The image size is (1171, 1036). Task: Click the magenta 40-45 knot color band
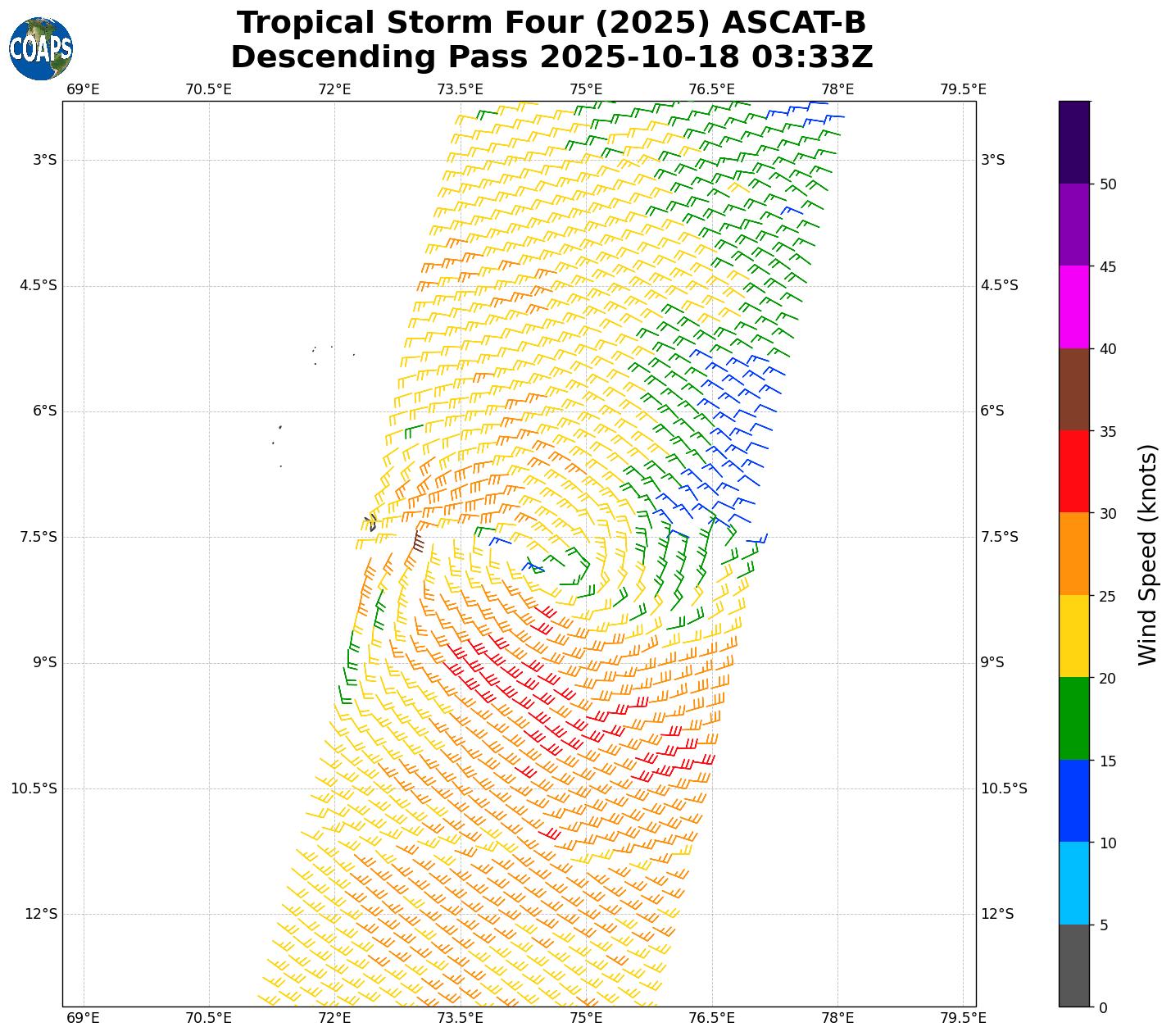click(1073, 307)
